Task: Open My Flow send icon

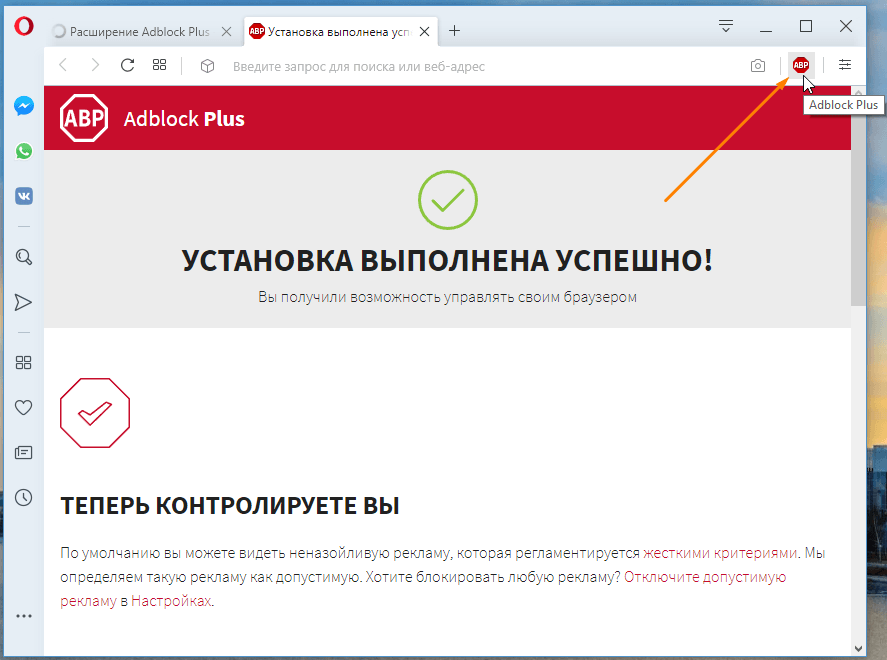Action: tap(24, 302)
